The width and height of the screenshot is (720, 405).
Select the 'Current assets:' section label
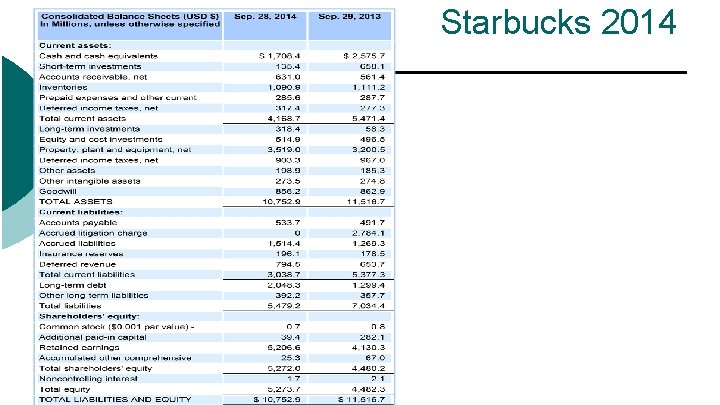click(75, 45)
